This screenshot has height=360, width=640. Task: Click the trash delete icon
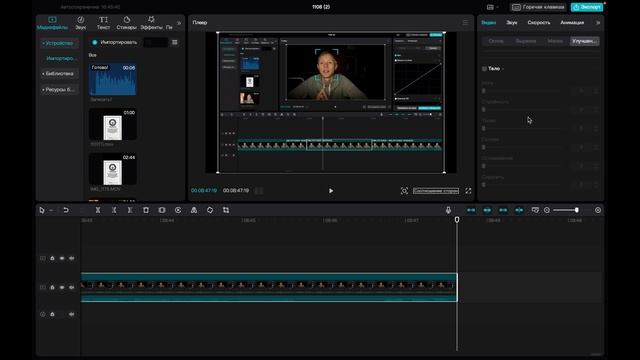pyautogui.click(x=146, y=210)
